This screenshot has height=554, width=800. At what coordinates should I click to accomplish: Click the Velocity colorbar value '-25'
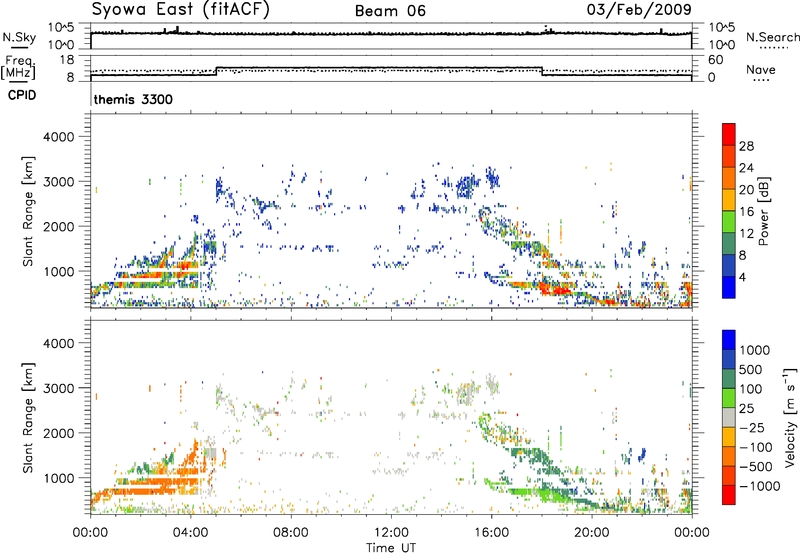coord(752,427)
